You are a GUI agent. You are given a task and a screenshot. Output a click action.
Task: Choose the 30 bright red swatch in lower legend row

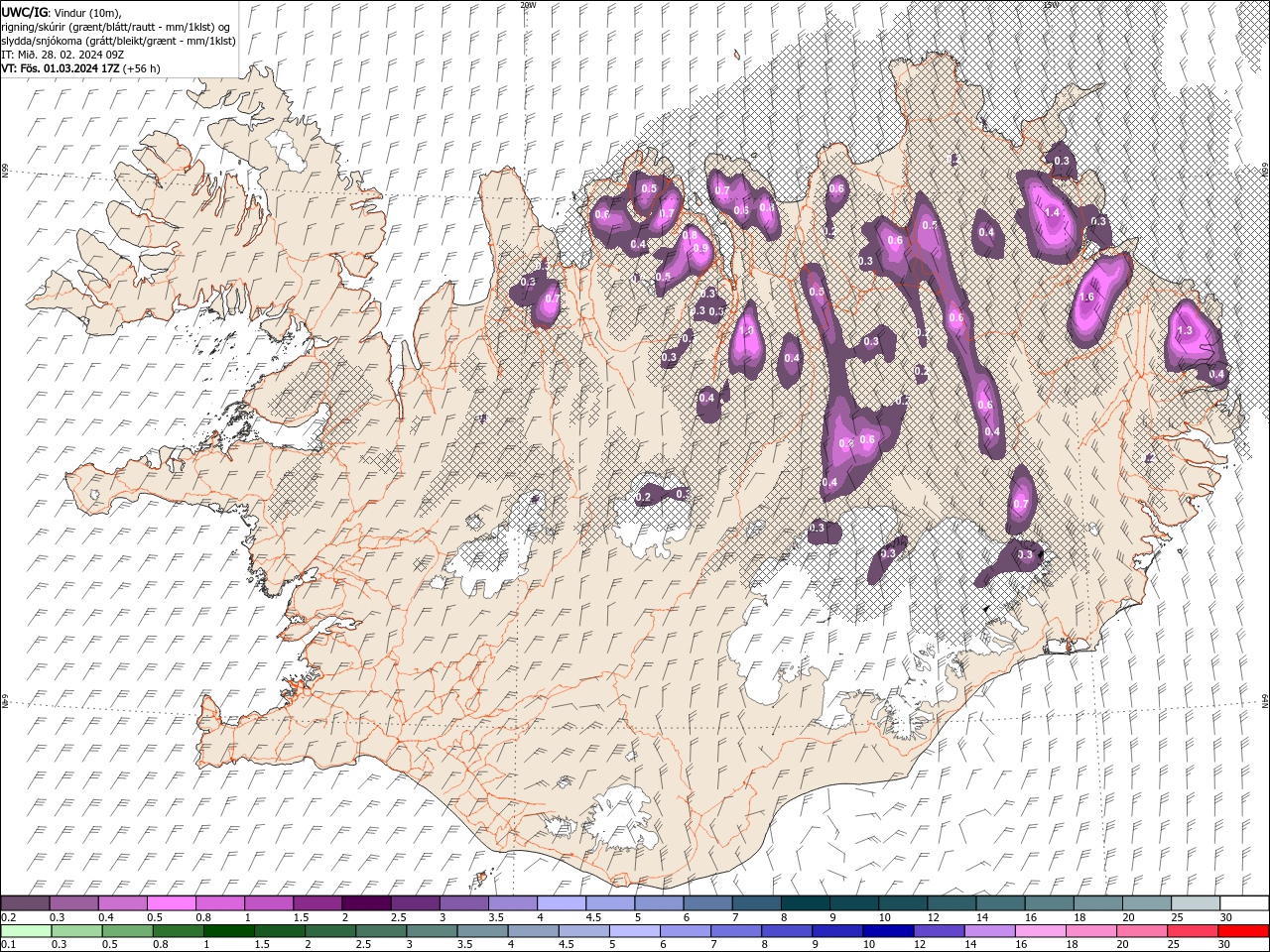[1243, 931]
